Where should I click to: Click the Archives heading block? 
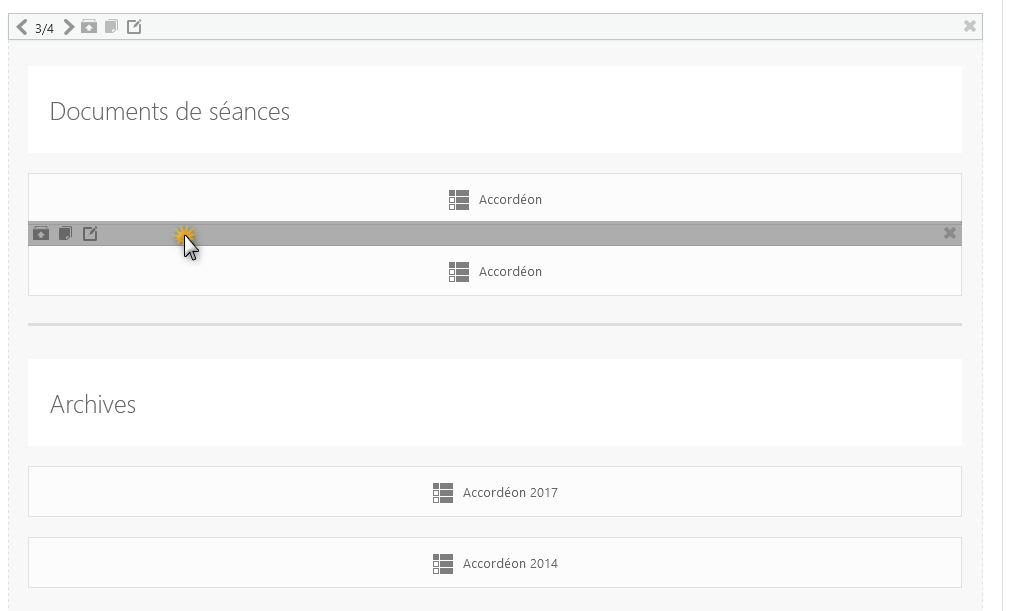[494, 403]
